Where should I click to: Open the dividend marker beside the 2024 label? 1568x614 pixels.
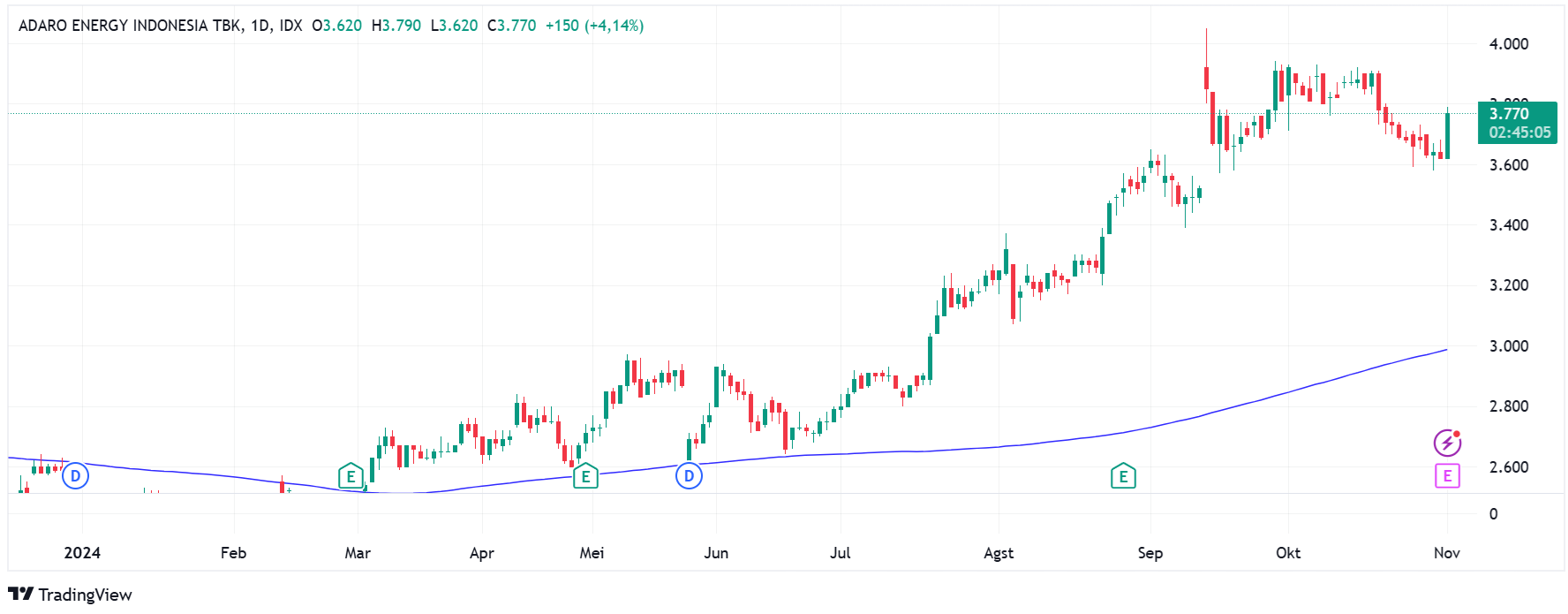pyautogui.click(x=76, y=476)
